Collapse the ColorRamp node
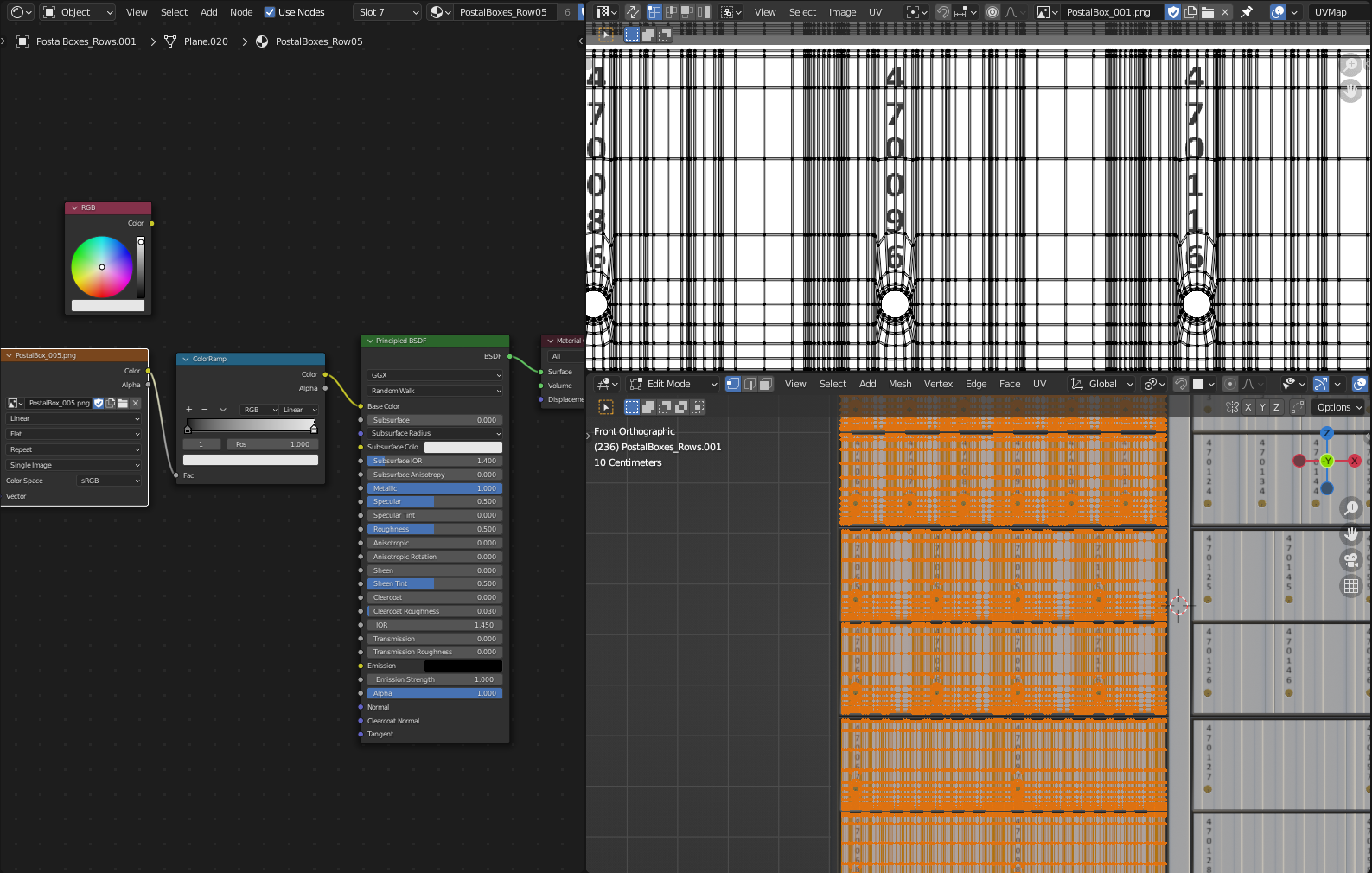This screenshot has height=873, width=1372. (x=186, y=359)
